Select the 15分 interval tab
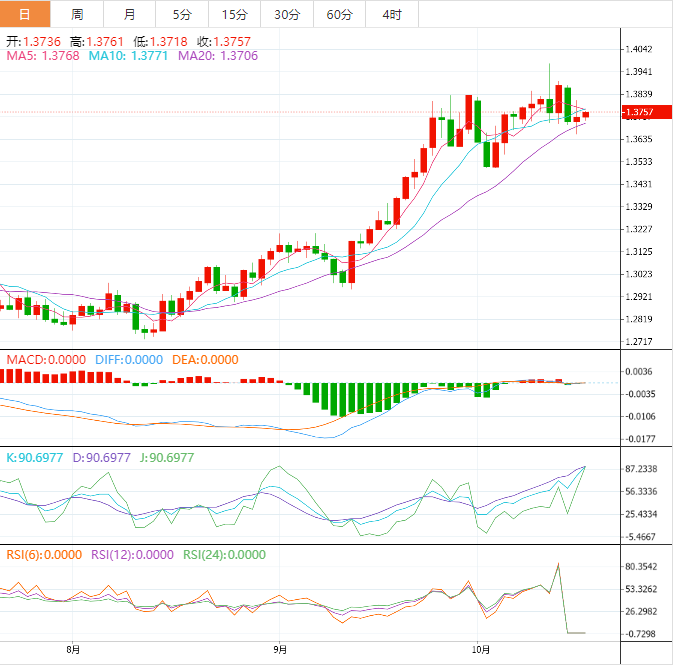This screenshot has height=669, width=675. (x=234, y=14)
